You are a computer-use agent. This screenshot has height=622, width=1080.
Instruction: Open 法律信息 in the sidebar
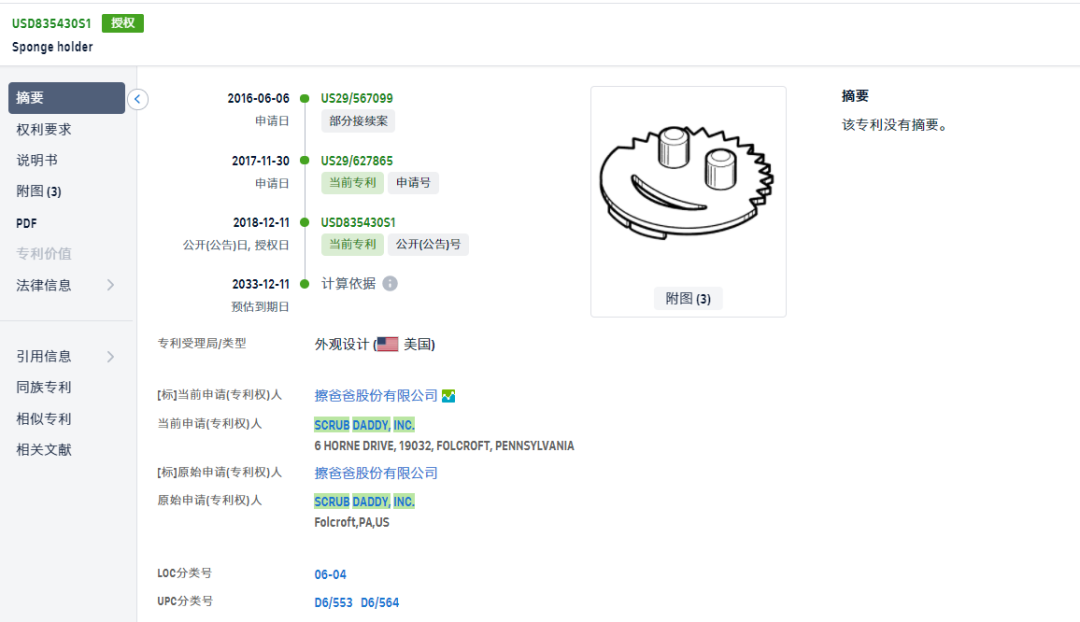click(44, 285)
